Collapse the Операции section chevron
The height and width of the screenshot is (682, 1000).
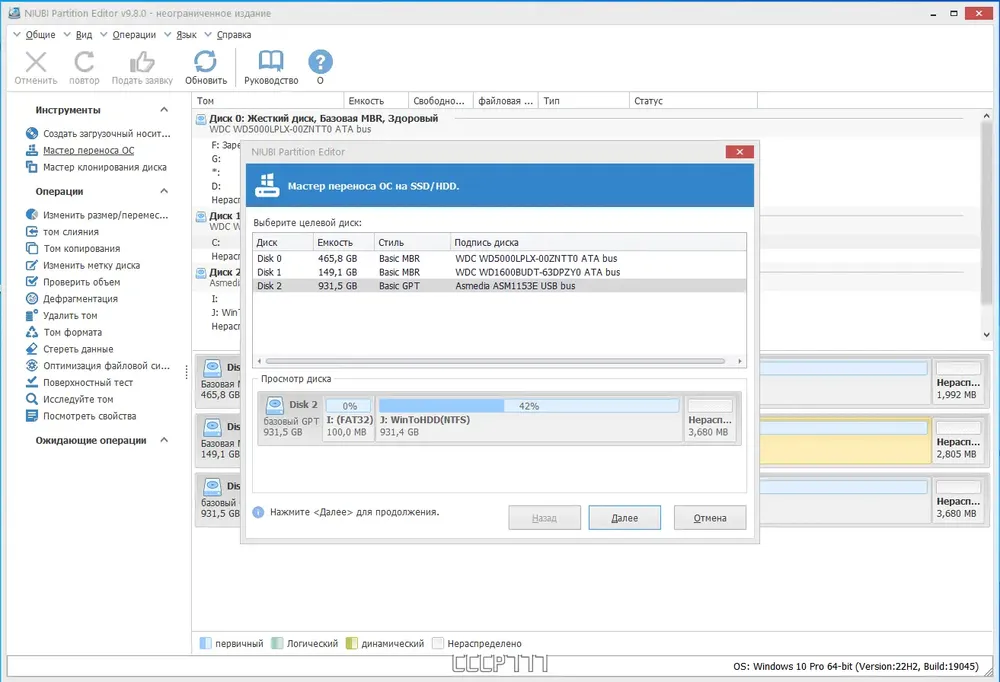(164, 191)
